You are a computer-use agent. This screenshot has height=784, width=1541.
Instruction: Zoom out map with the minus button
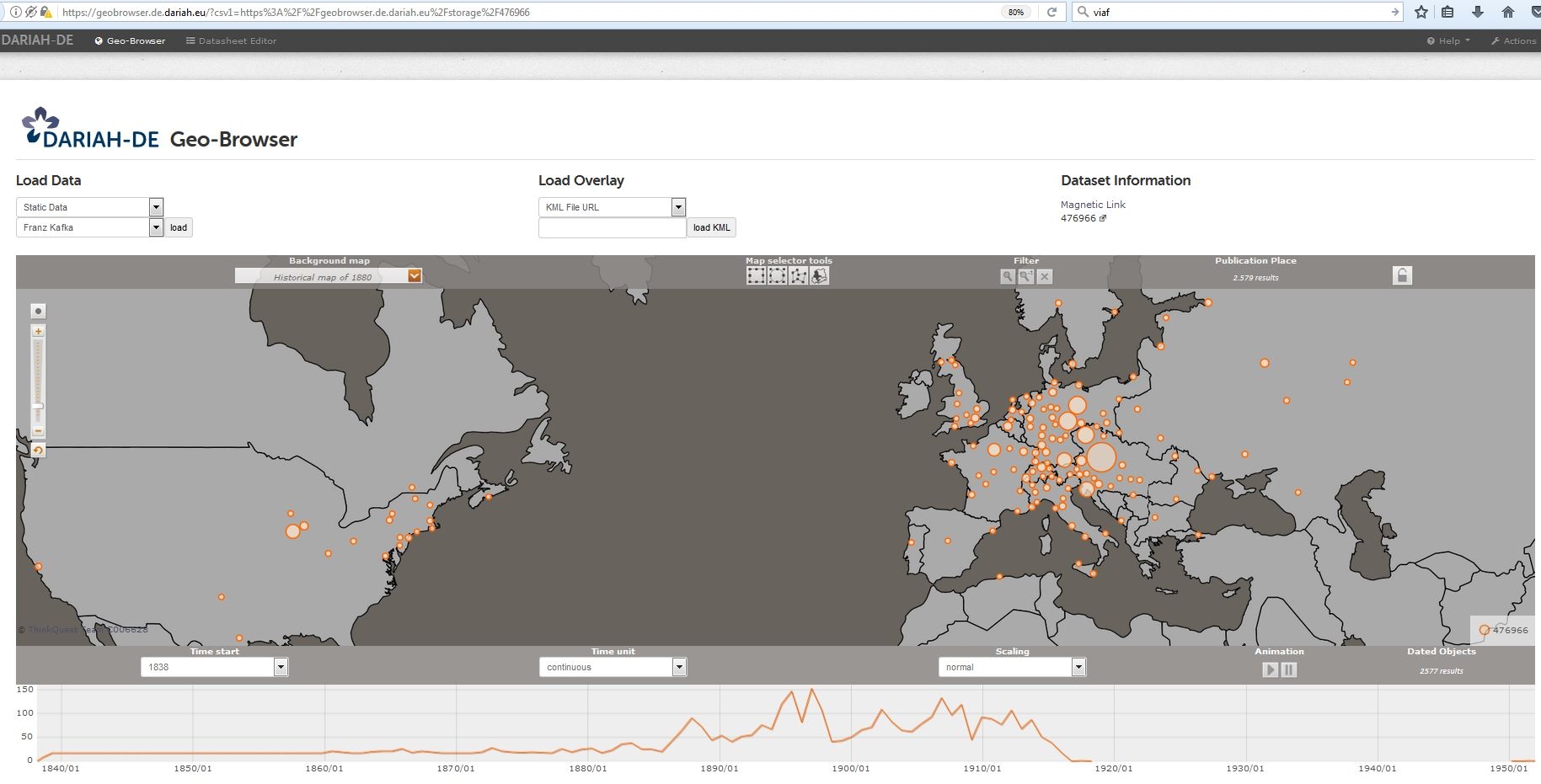(x=38, y=431)
